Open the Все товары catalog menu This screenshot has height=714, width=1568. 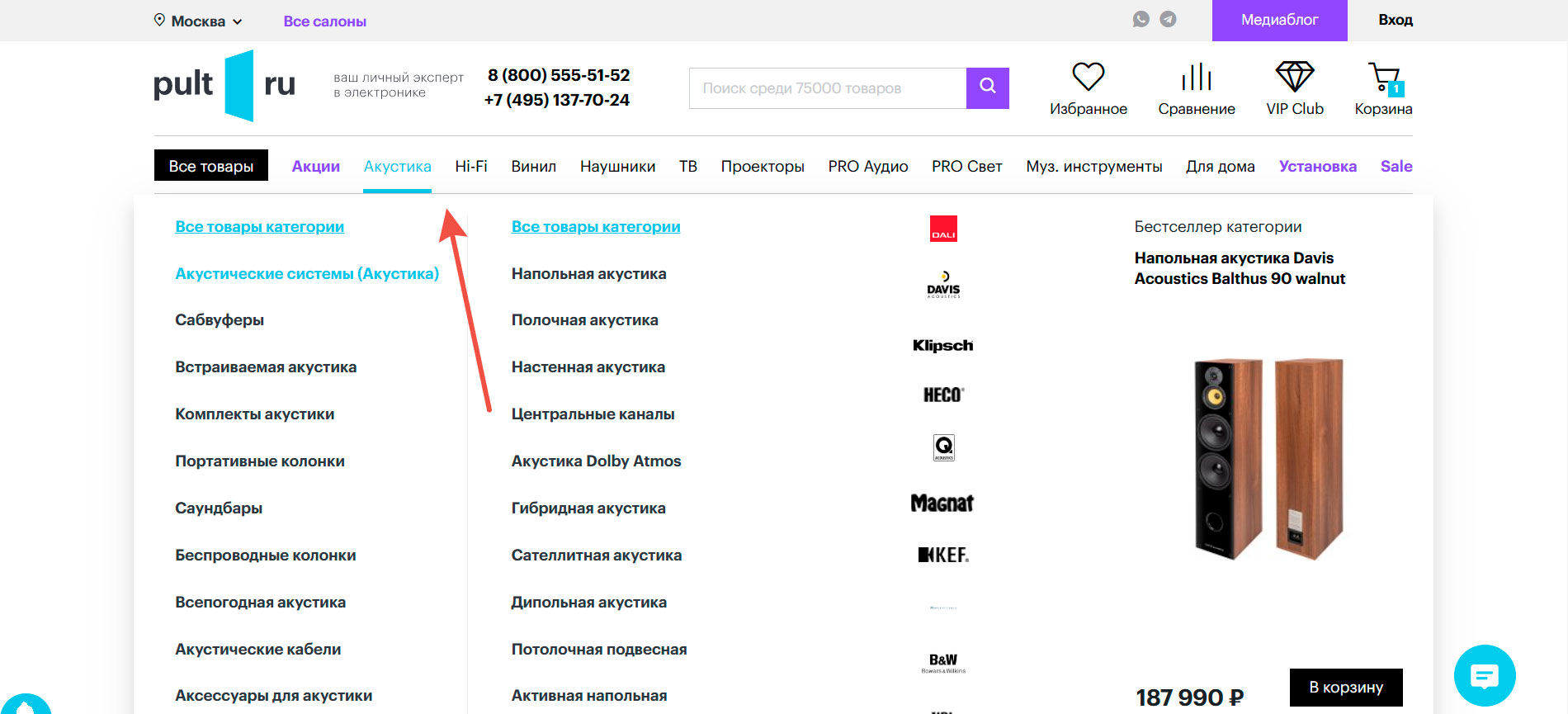coord(211,166)
